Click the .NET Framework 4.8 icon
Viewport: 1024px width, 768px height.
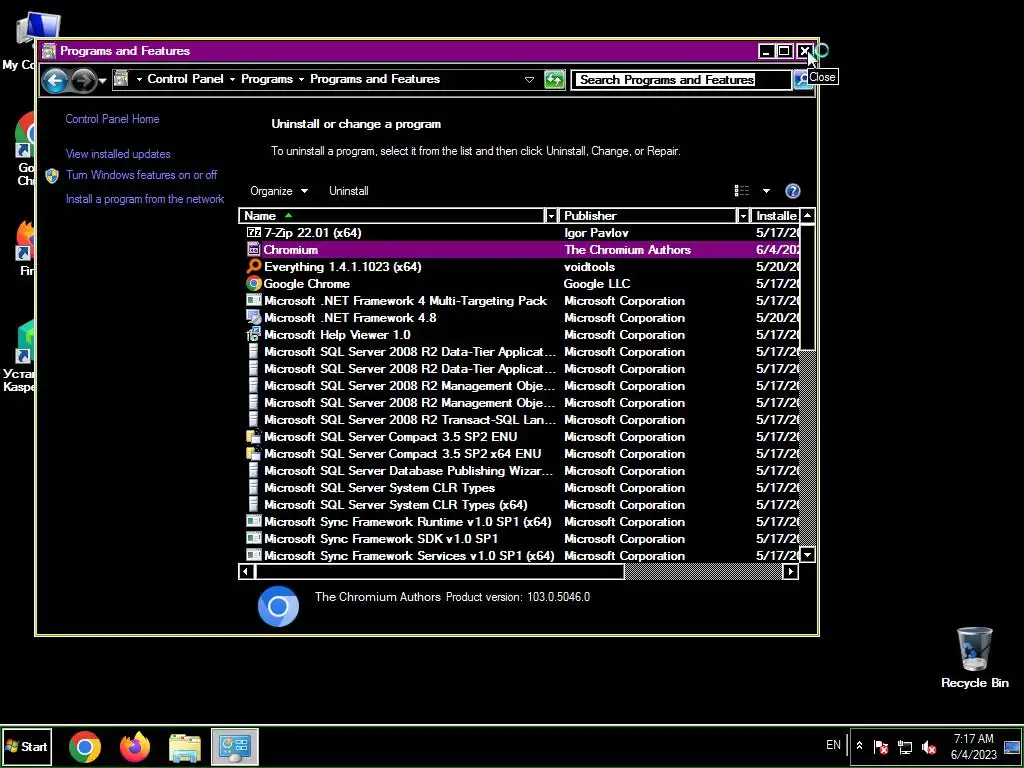point(253,317)
